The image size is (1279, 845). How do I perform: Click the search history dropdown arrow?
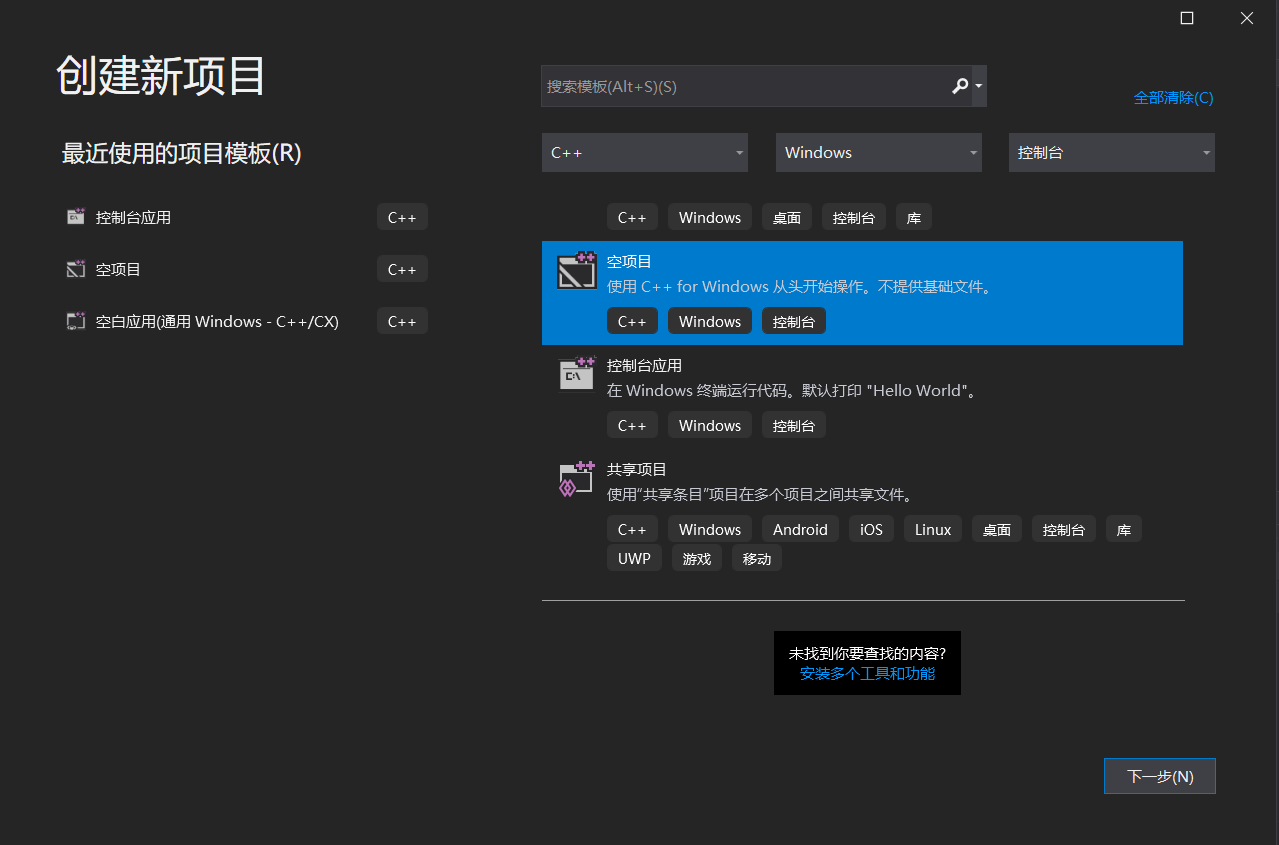pyautogui.click(x=978, y=86)
